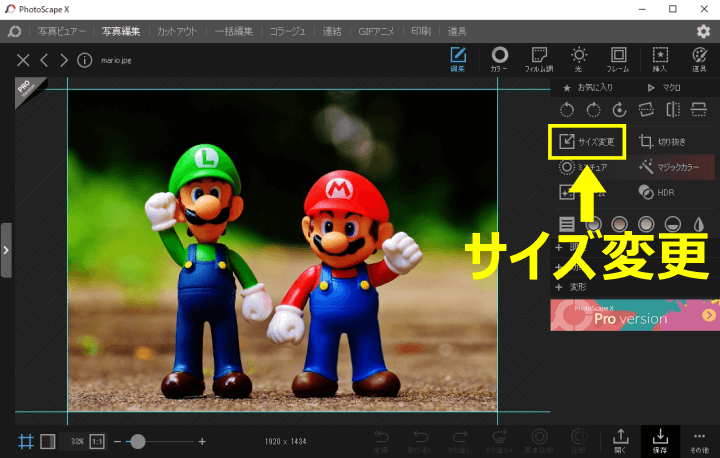The image size is (720, 458).
Task: Open the カラー (Color) panel icon
Action: (x=500, y=59)
